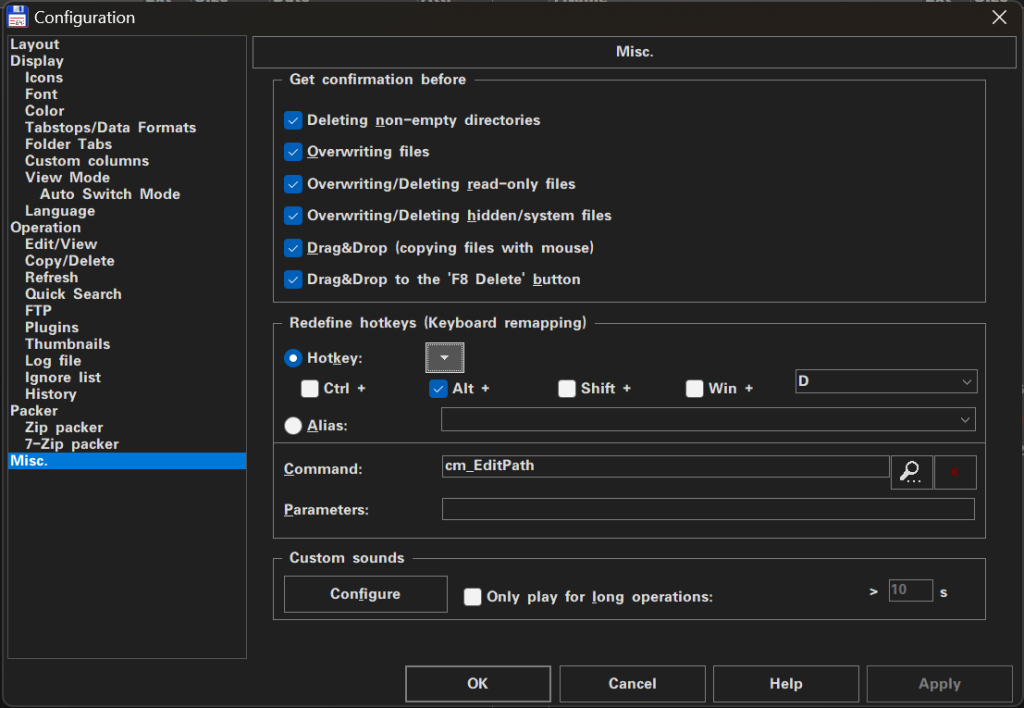Toggle Overwriting/Deleting read-only files checkbox
The image size is (1024, 708).
[293, 184]
